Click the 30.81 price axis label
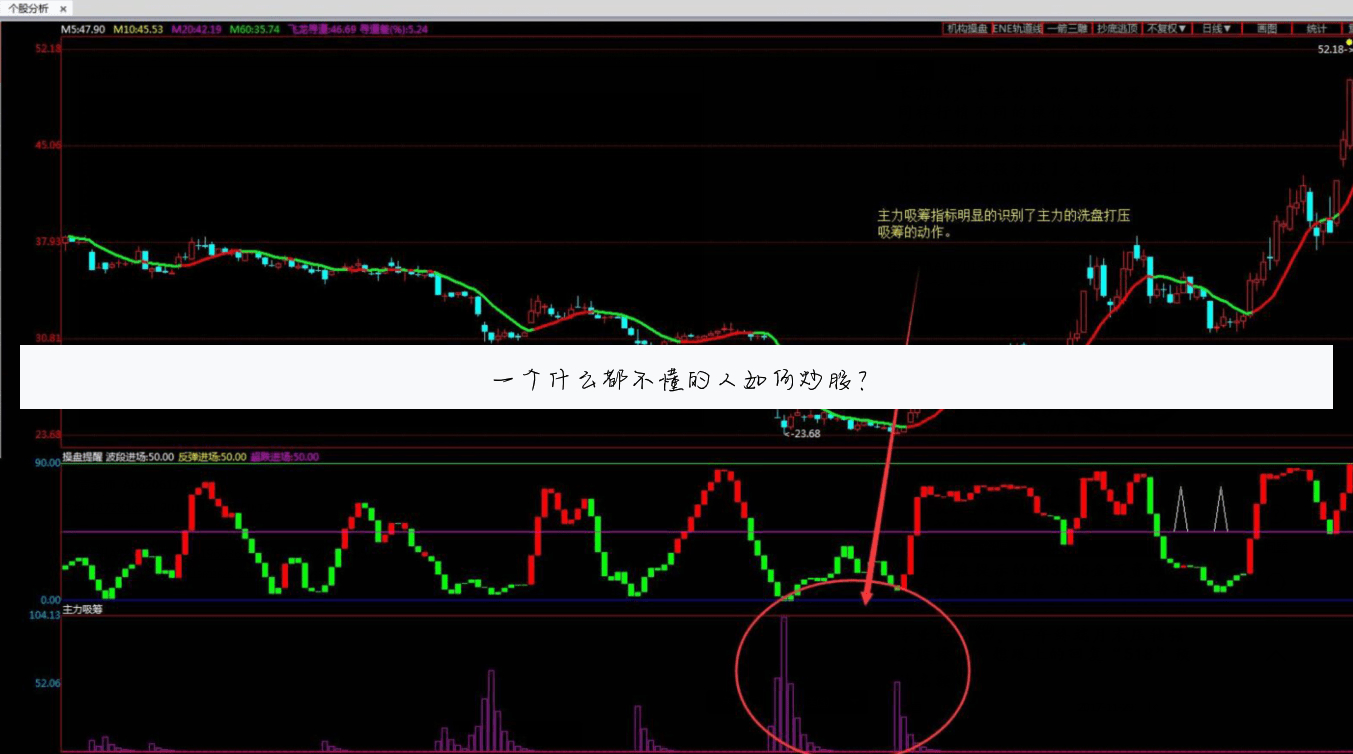This screenshot has width=1353, height=754. click(47, 338)
